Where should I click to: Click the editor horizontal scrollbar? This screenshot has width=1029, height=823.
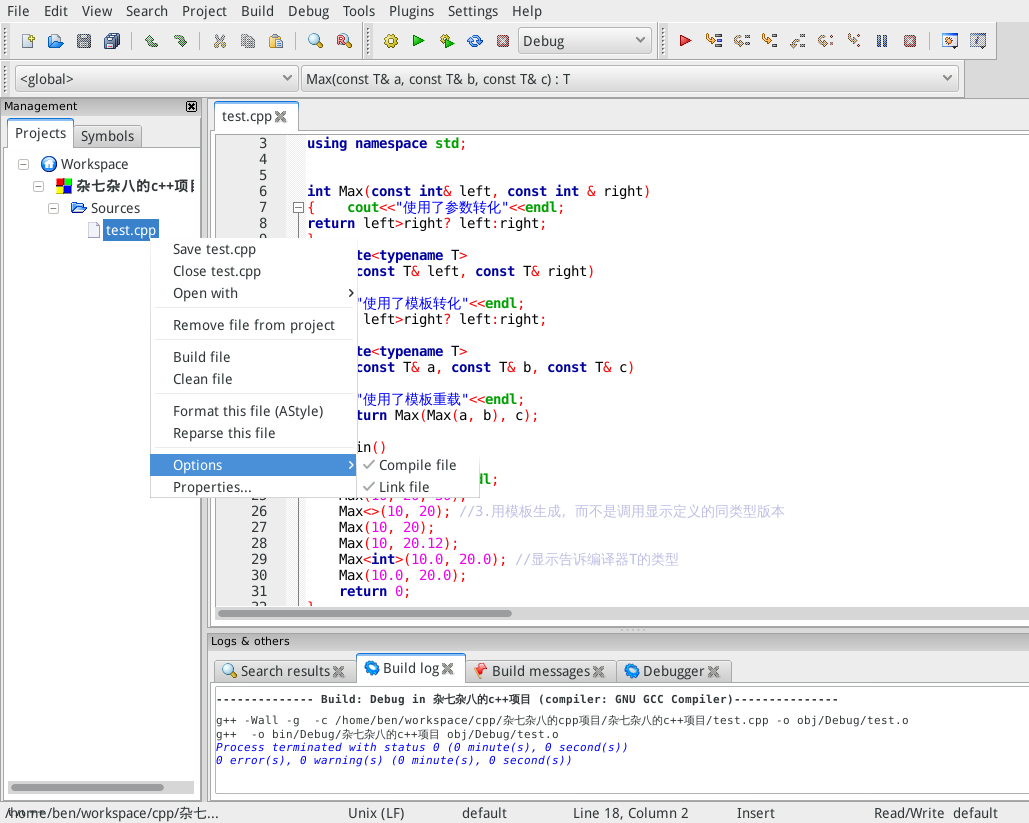point(365,614)
